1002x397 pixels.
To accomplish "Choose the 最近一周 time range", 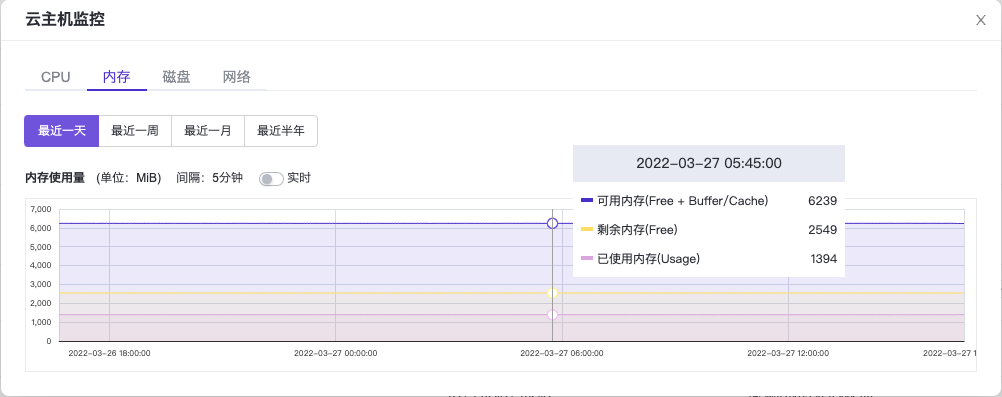I will (x=135, y=131).
